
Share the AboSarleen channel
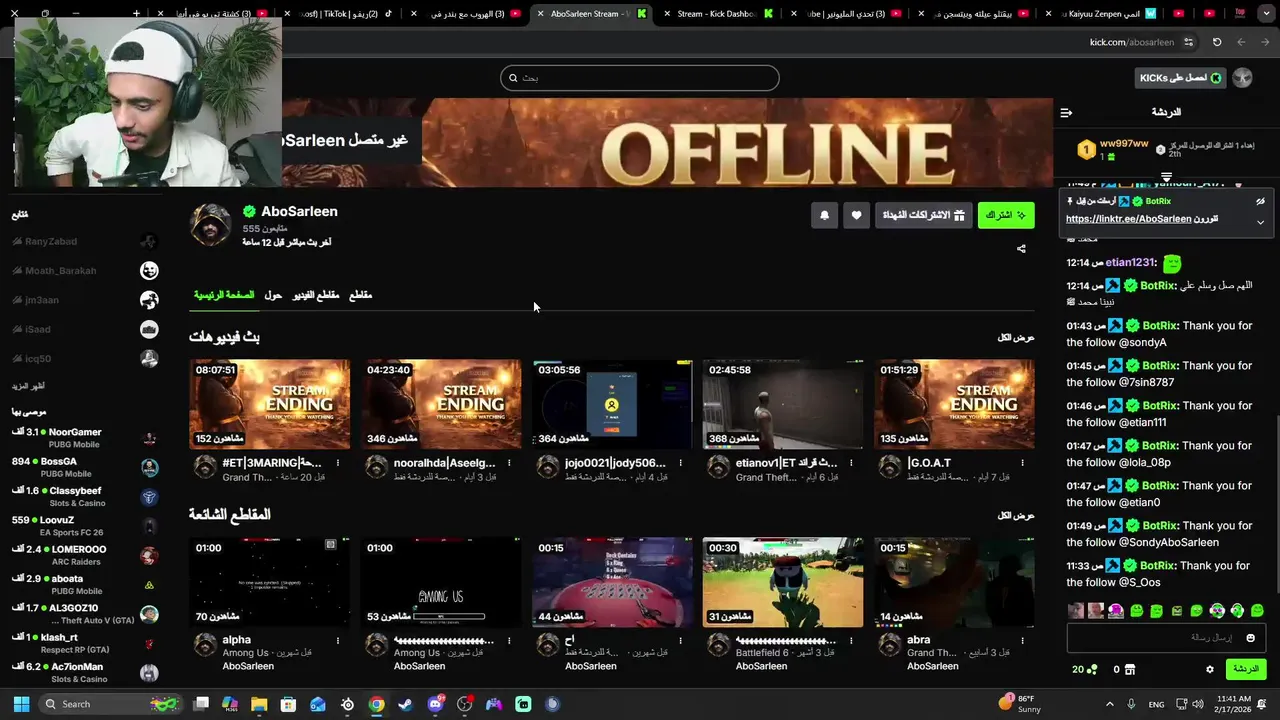[x=1021, y=249]
